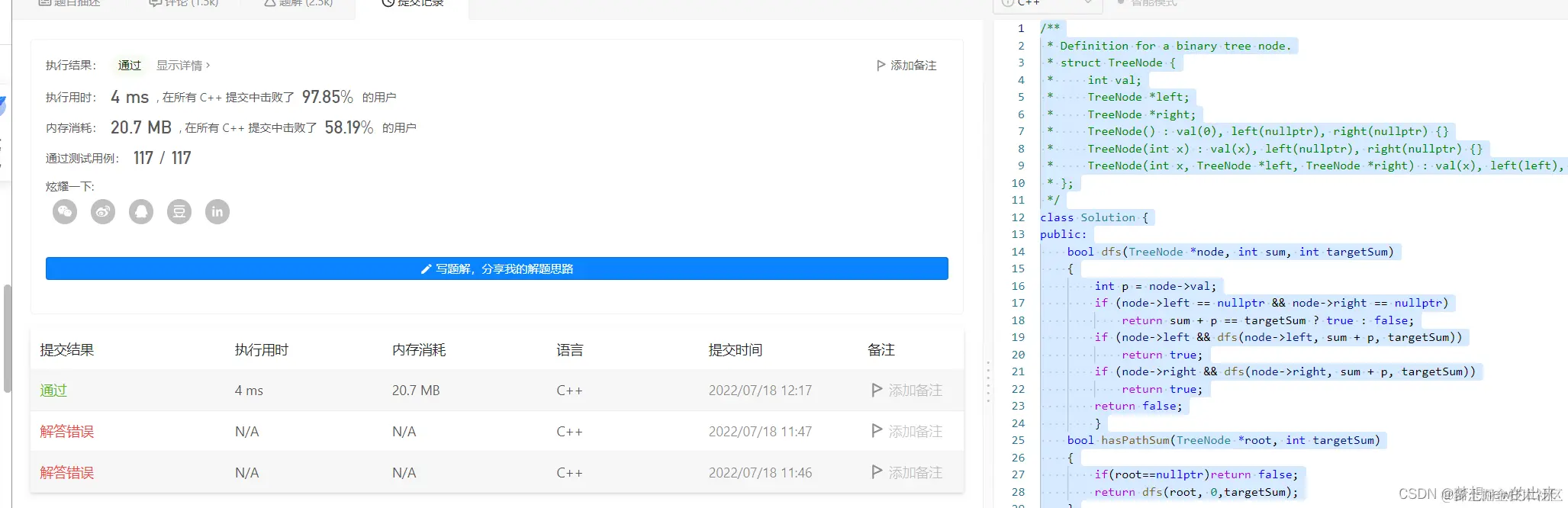Click the 通过 status badge beside 执行结果
This screenshot has width=1568, height=508.
pos(130,66)
